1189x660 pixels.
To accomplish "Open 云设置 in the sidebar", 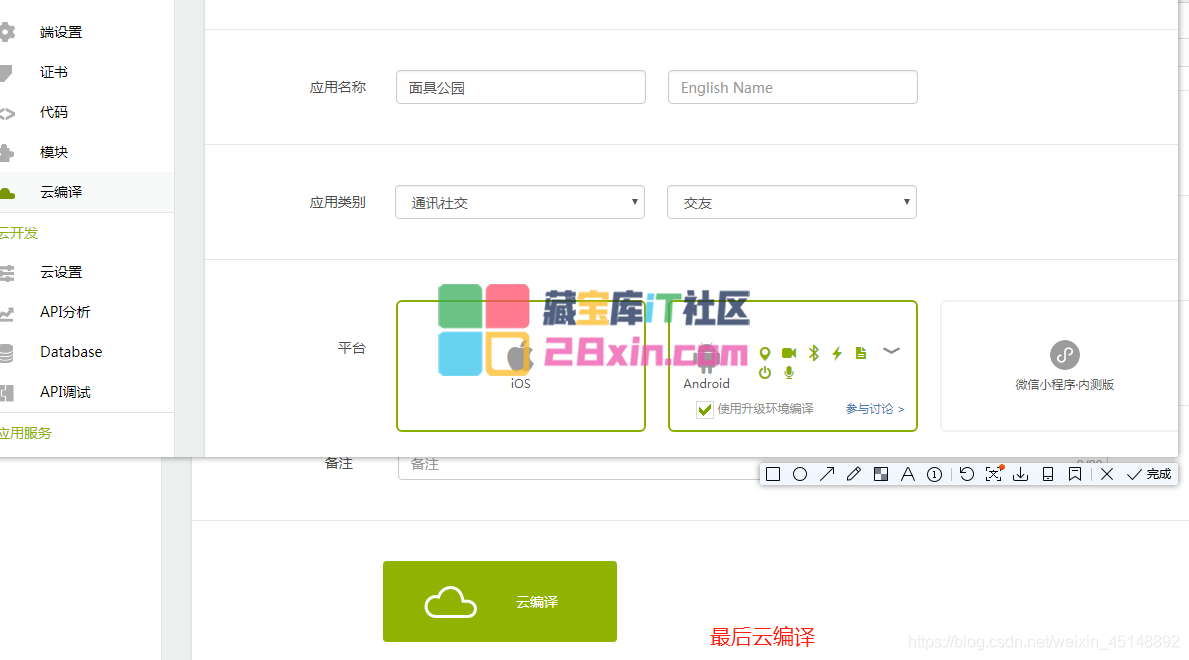I will (x=61, y=272).
